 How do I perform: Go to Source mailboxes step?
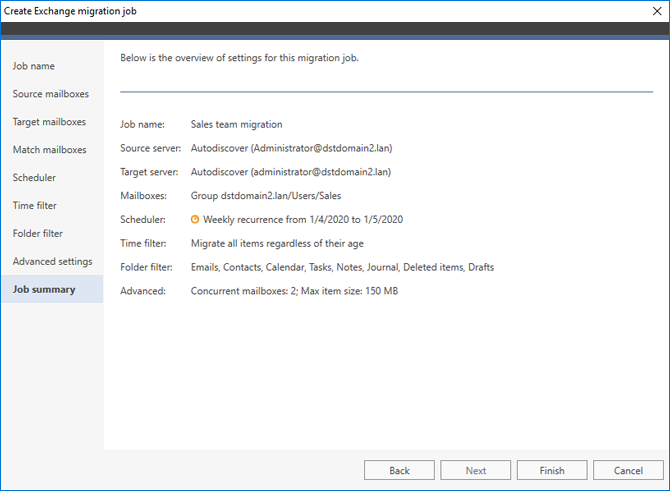pyautogui.click(x=51, y=94)
